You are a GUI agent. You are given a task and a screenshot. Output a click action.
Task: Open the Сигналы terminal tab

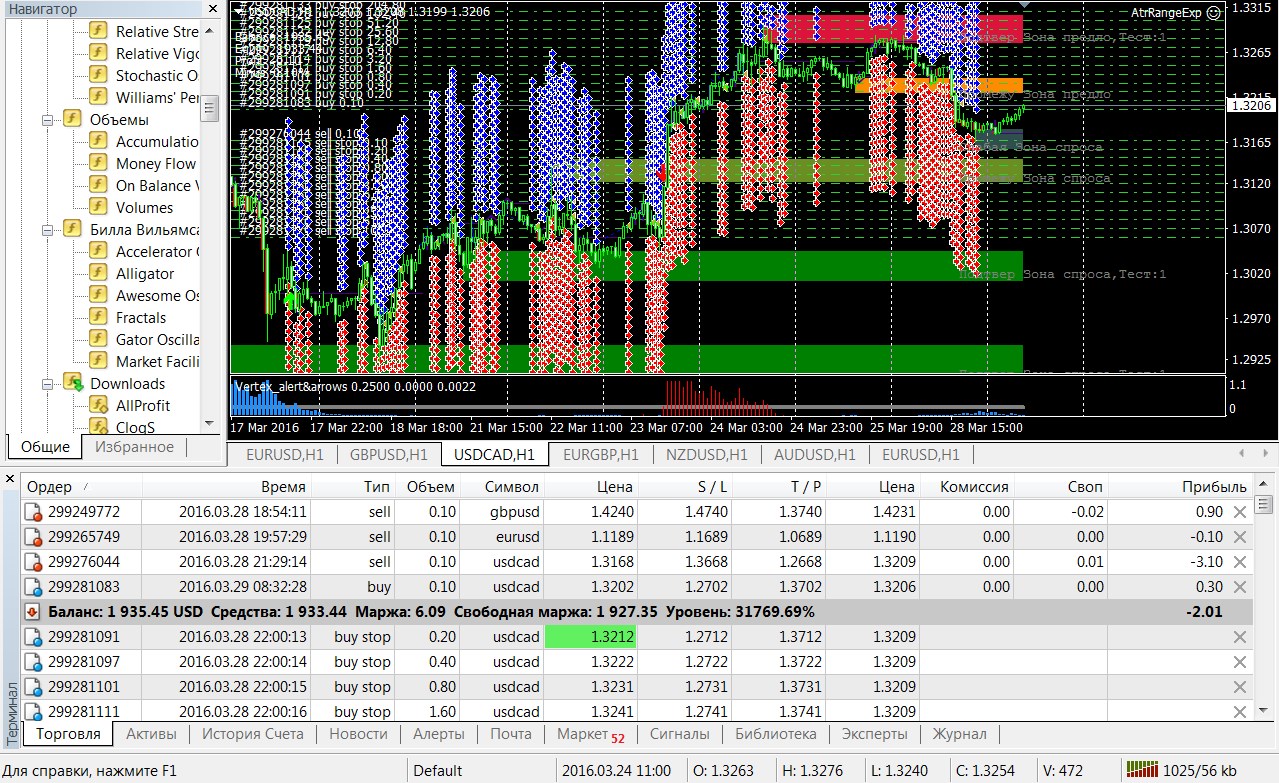pyautogui.click(x=680, y=734)
